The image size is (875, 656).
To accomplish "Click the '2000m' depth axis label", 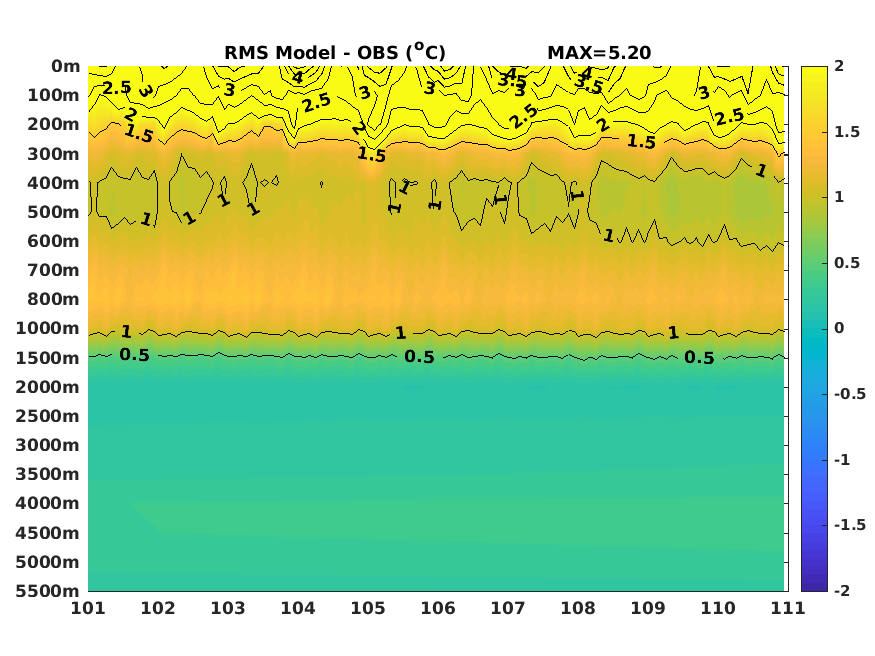I will point(48,387).
